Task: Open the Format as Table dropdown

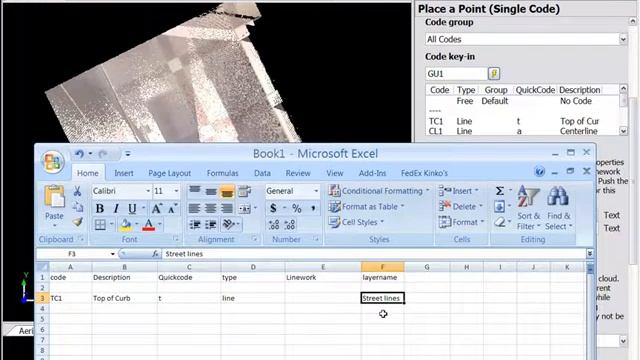Action: (x=366, y=207)
